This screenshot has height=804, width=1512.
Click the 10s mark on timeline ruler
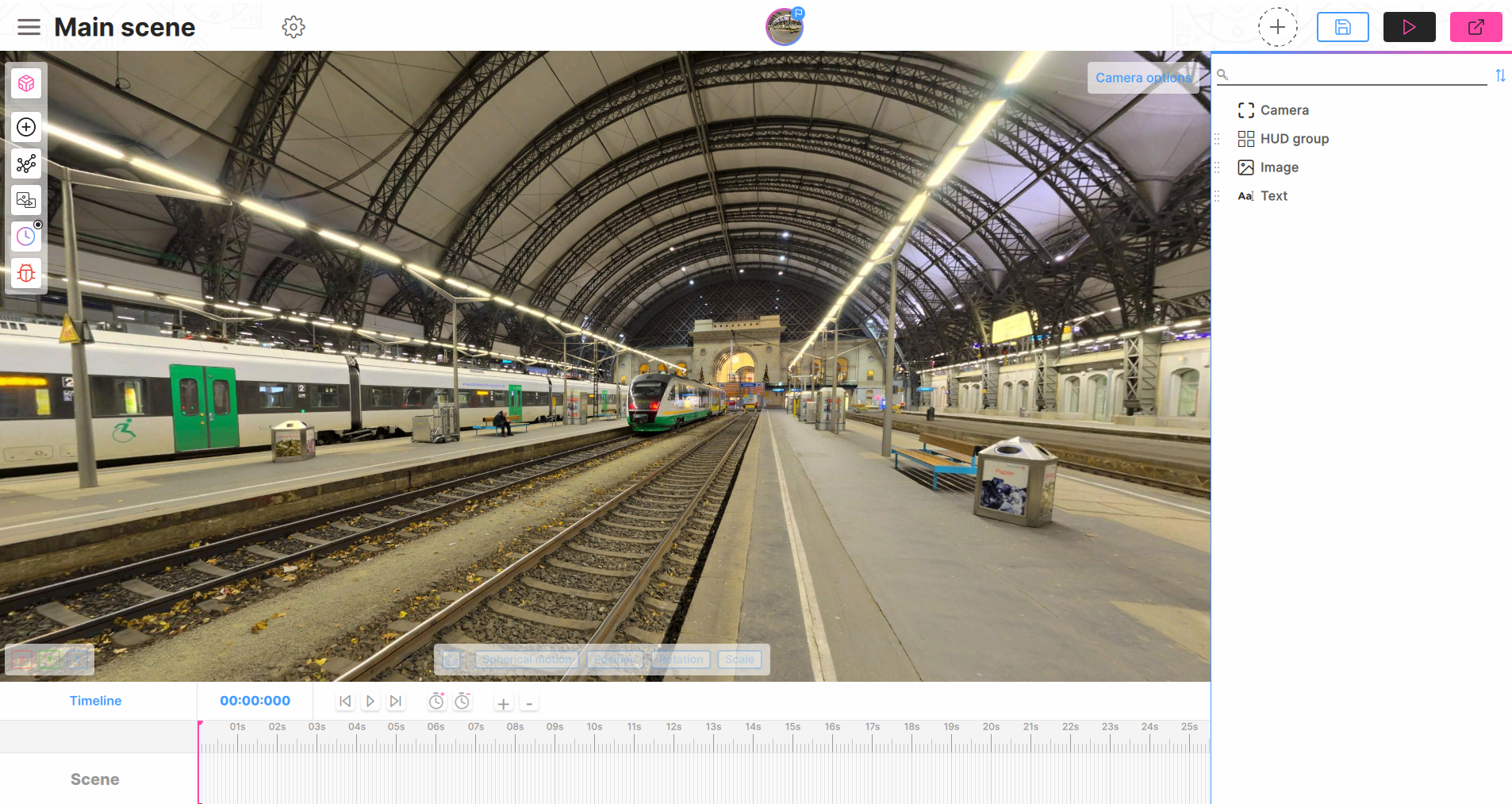point(594,727)
